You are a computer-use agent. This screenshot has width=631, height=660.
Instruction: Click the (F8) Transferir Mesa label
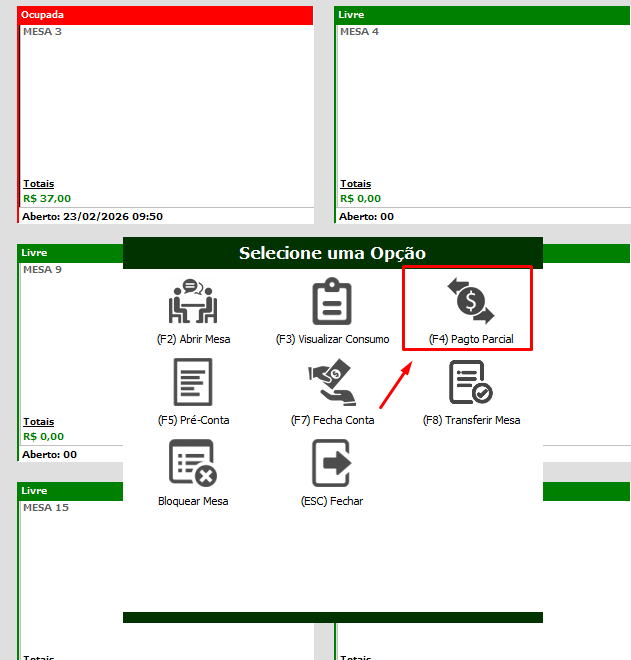tap(471, 420)
